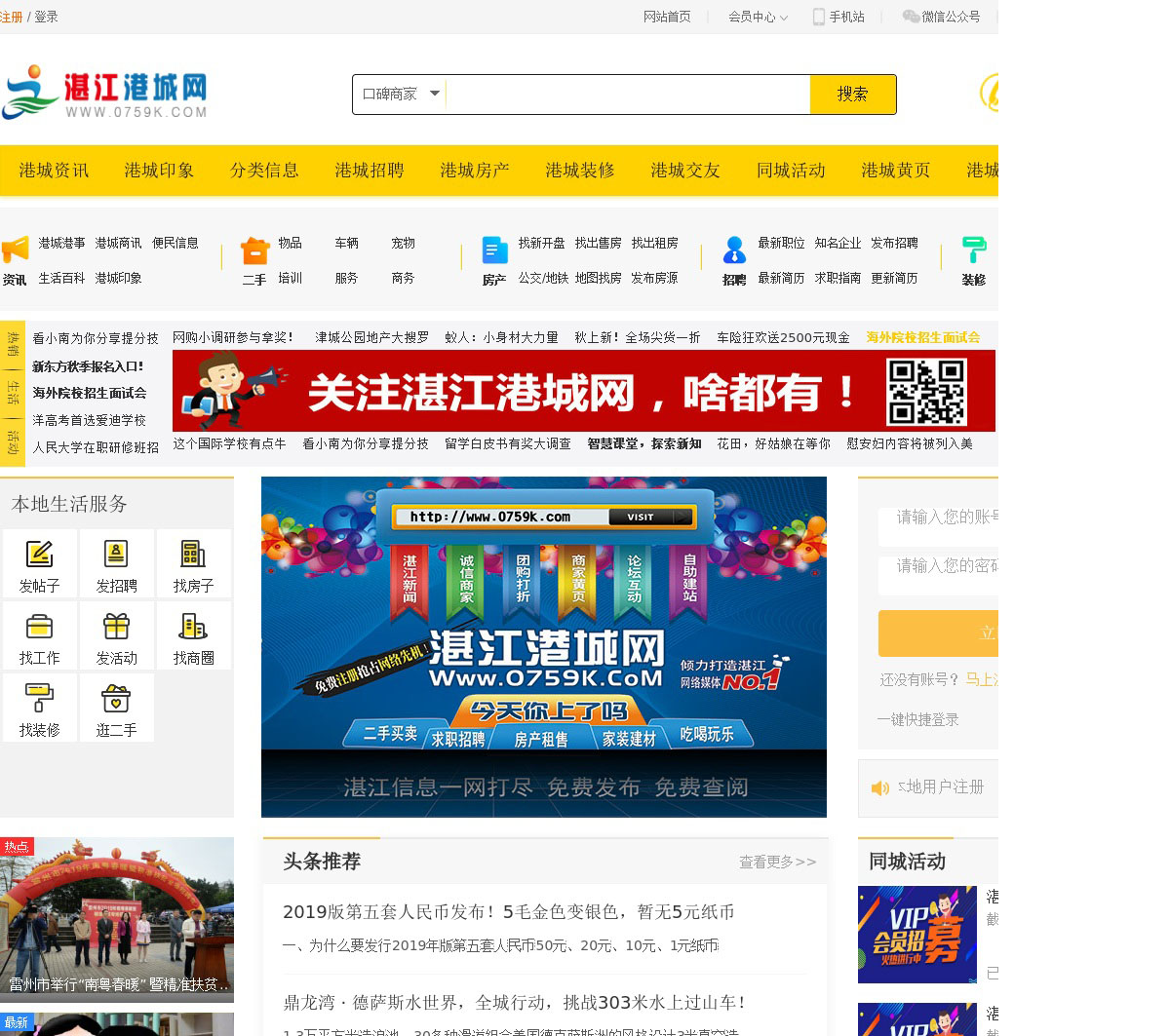Click 慰安妇内容将被列入美 text link
The height and width of the screenshot is (1036, 1170).
910,443
